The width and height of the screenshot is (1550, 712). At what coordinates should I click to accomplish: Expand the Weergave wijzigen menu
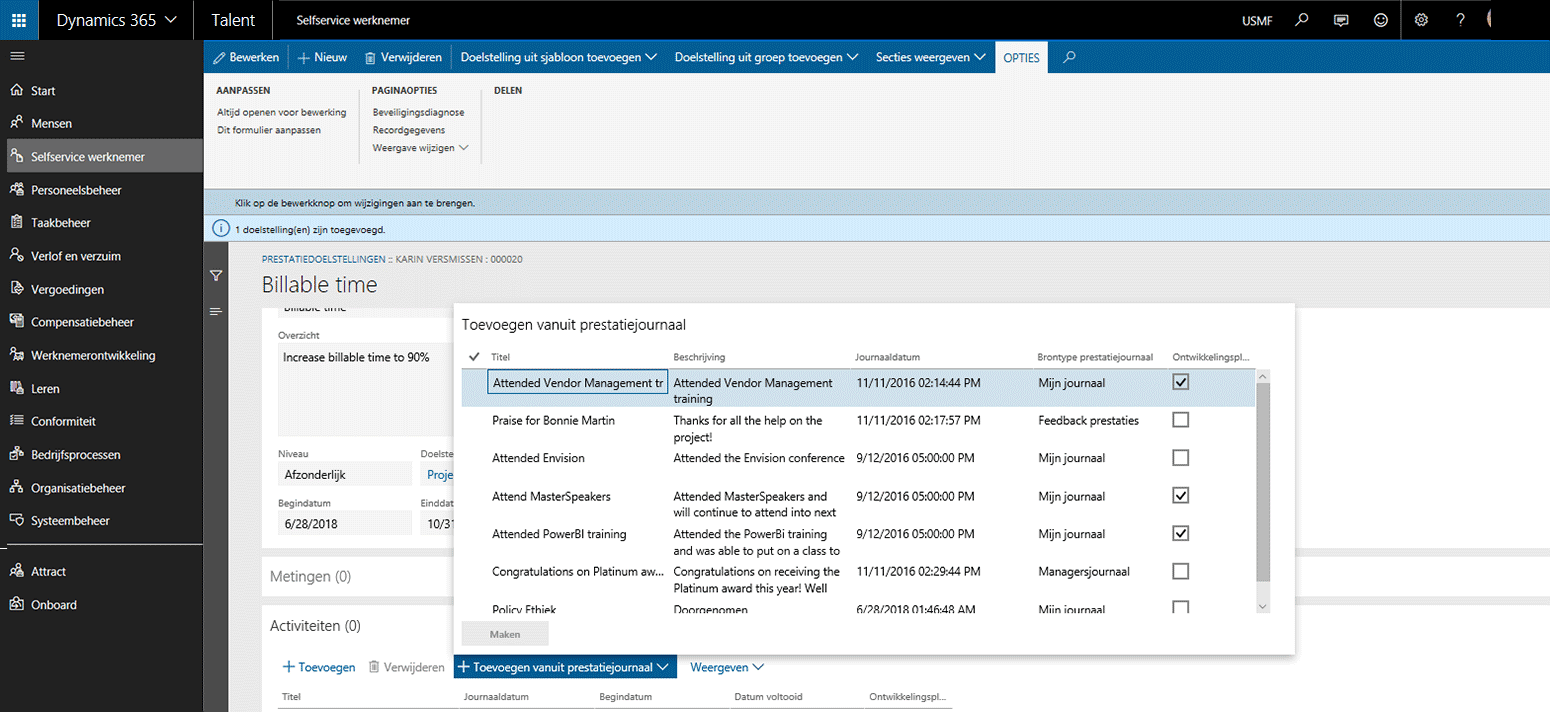(420, 148)
